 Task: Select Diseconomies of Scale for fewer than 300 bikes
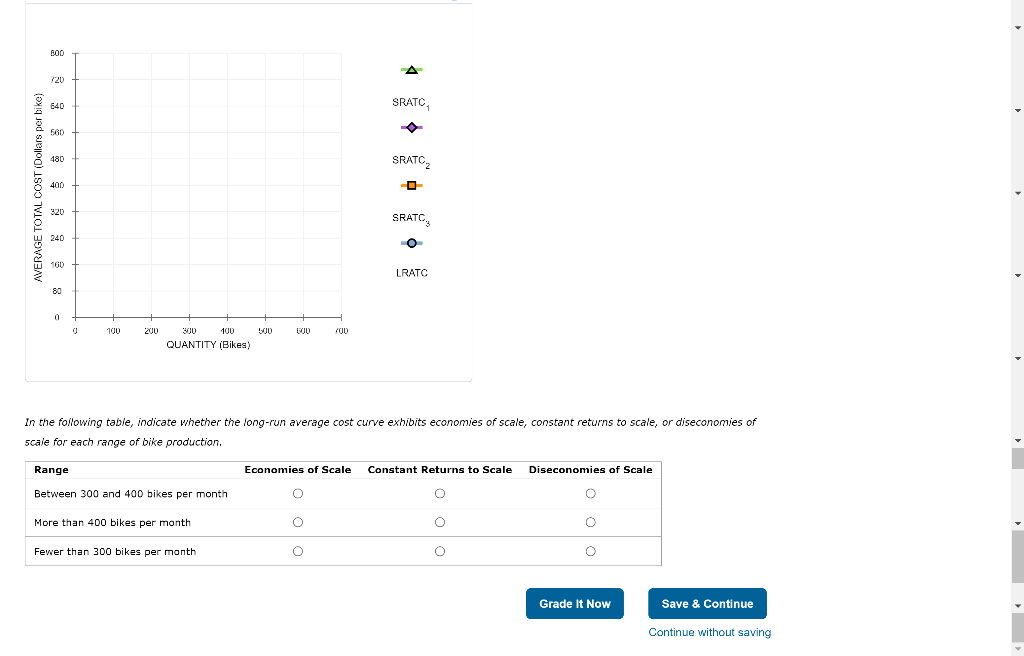(x=591, y=550)
